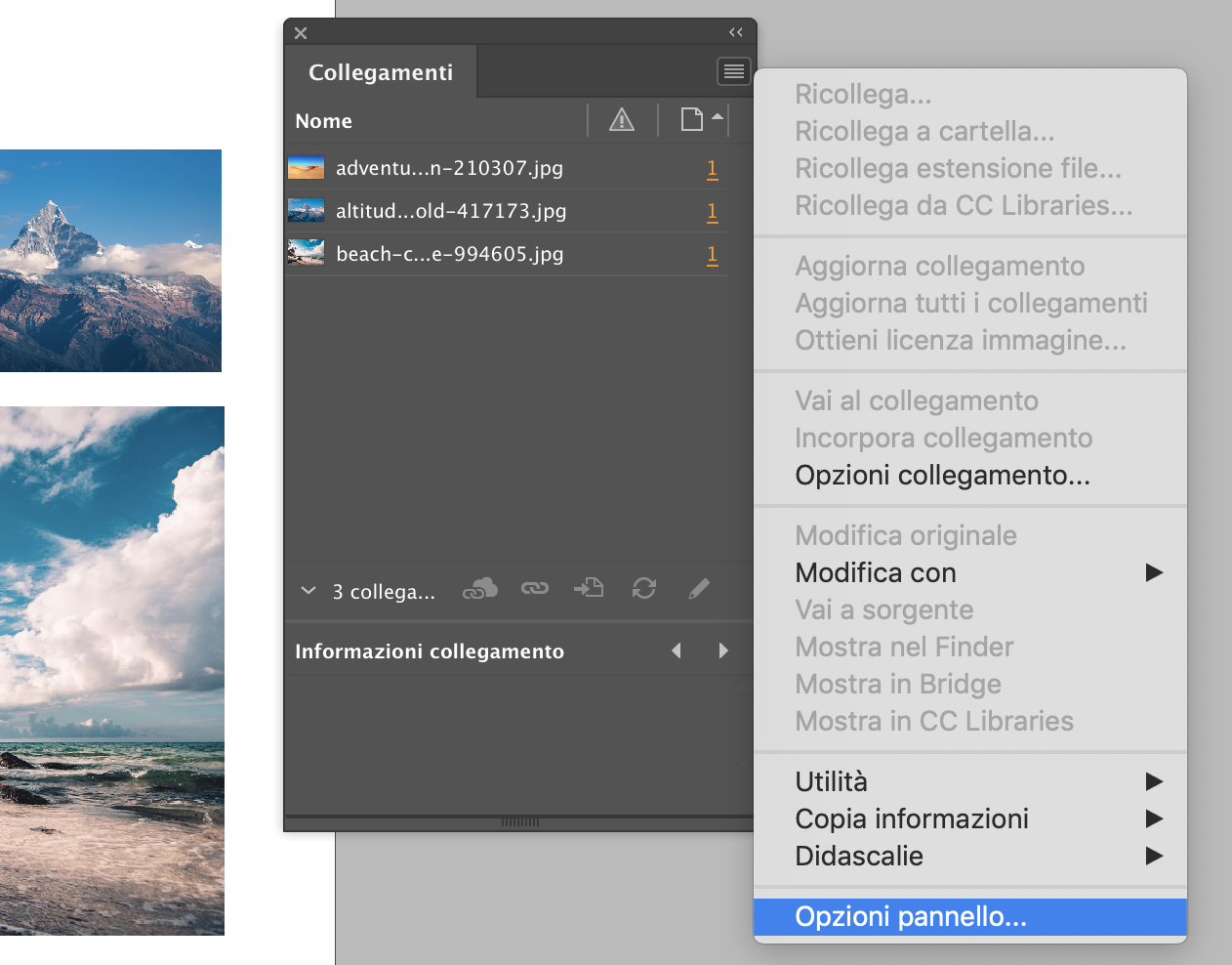The image size is (1232, 965).
Task: Sort links by page column icon
Action: [692, 120]
